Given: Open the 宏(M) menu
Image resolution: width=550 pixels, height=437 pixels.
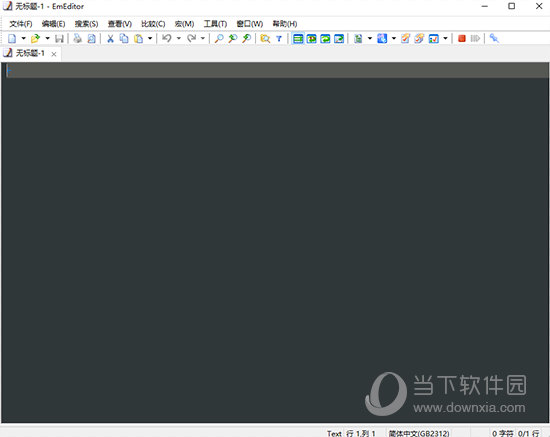Looking at the screenshot, I should click(184, 24).
